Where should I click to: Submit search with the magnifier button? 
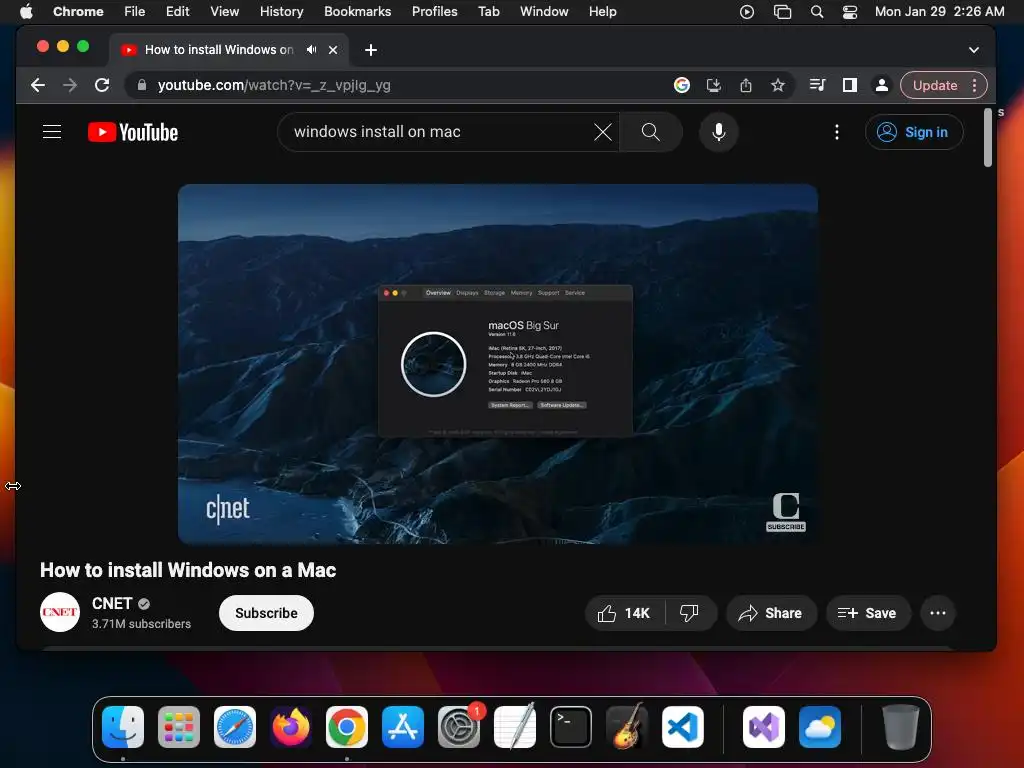pyautogui.click(x=650, y=132)
